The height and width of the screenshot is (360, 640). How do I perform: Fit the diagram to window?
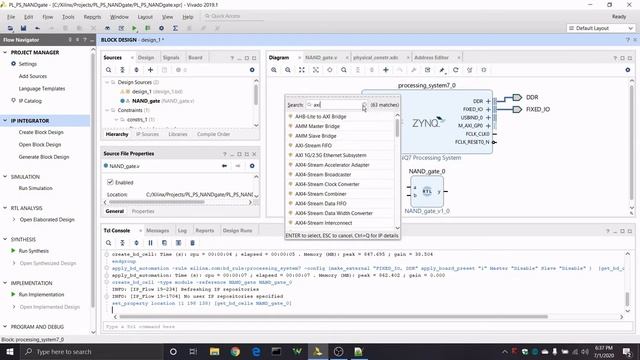(302, 70)
